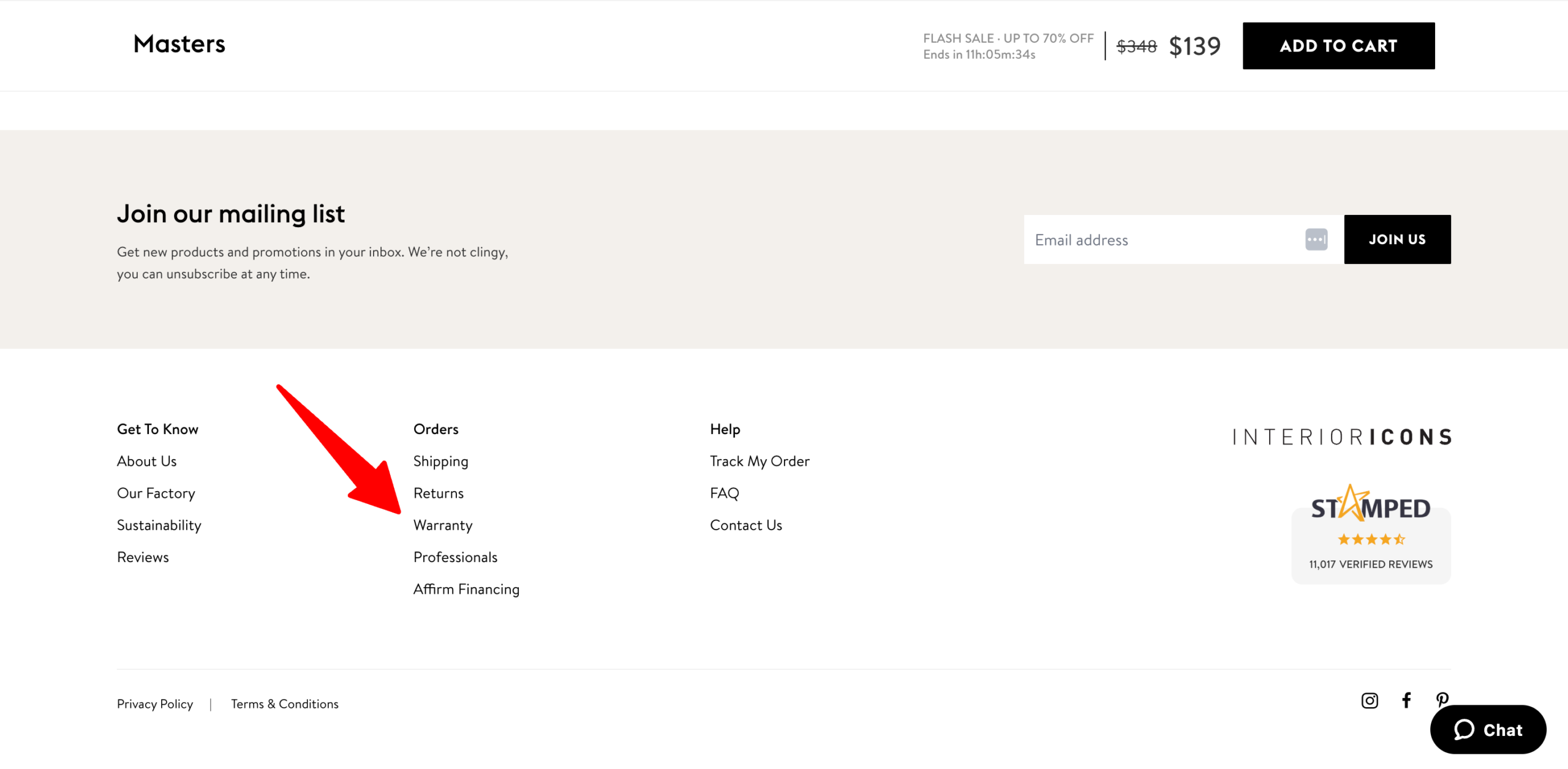
Task: Open the Instagram social icon
Action: pyautogui.click(x=1370, y=700)
